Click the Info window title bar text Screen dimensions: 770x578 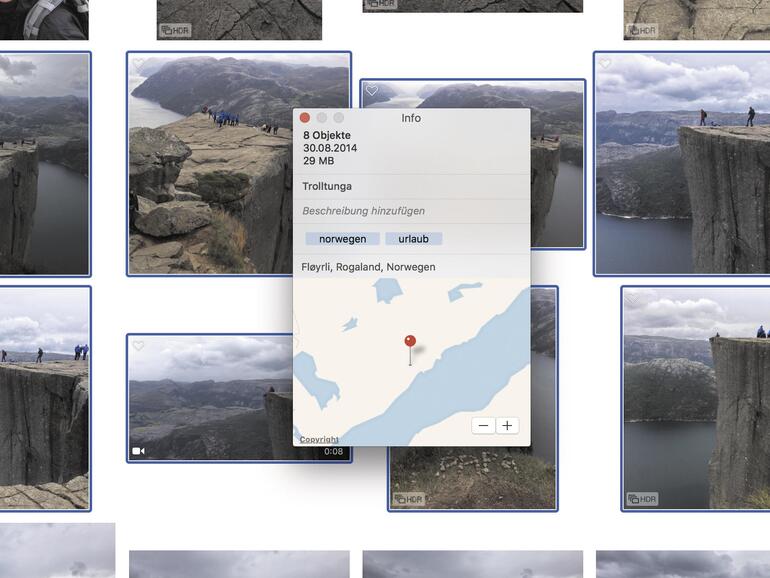[411, 118]
